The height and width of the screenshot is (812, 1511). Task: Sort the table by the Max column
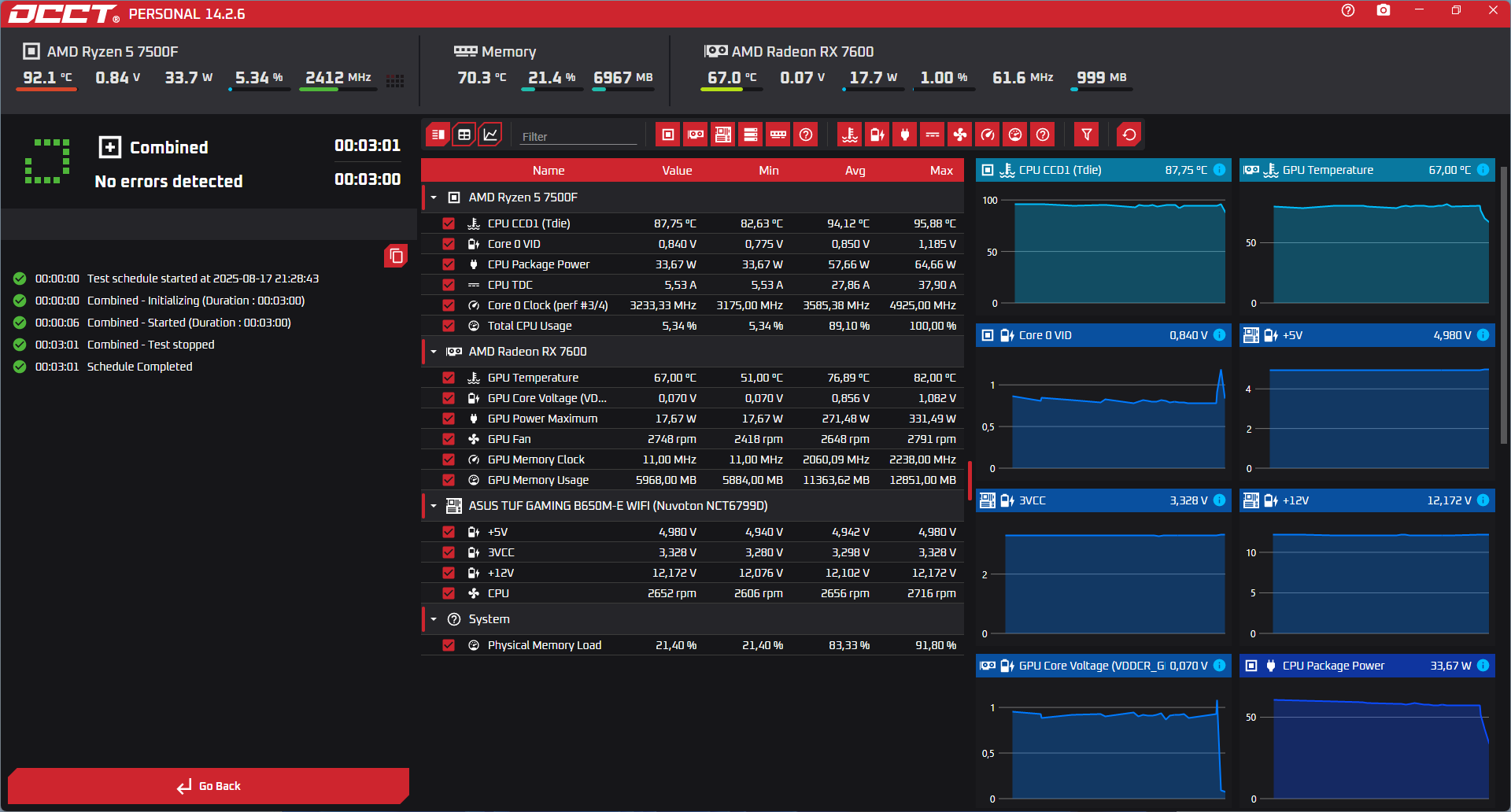click(941, 171)
